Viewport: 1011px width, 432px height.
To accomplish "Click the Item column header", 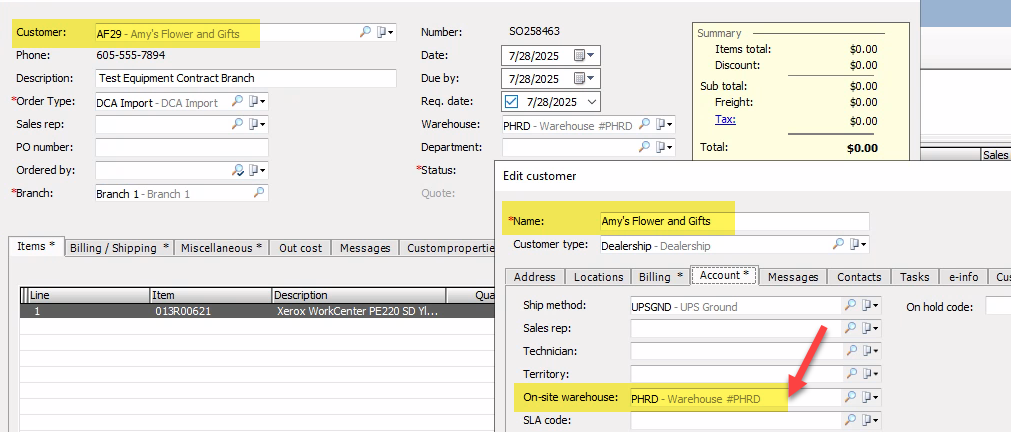I will click(211, 295).
